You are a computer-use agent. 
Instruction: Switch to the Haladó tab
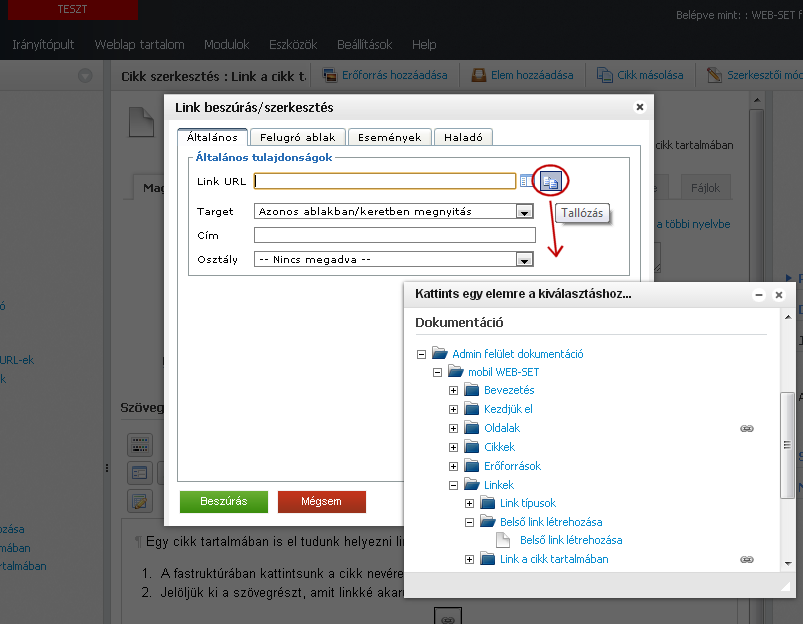tap(463, 138)
